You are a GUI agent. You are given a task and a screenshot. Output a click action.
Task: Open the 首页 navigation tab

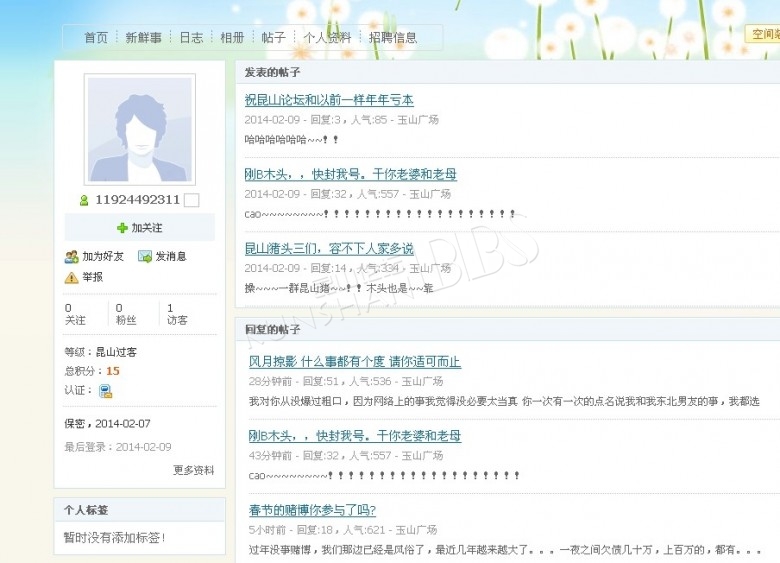96,37
